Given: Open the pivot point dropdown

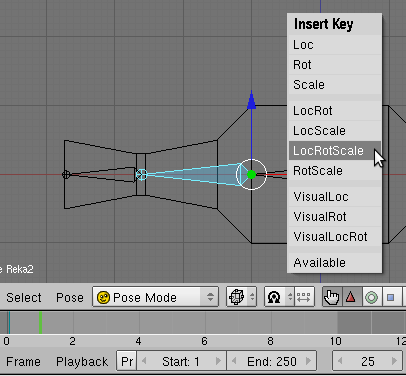Looking at the screenshot, I should 279,297.
